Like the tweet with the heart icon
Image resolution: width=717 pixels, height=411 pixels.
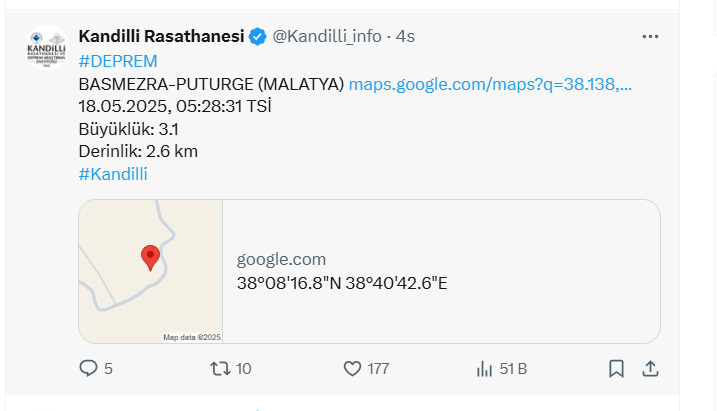pos(352,369)
